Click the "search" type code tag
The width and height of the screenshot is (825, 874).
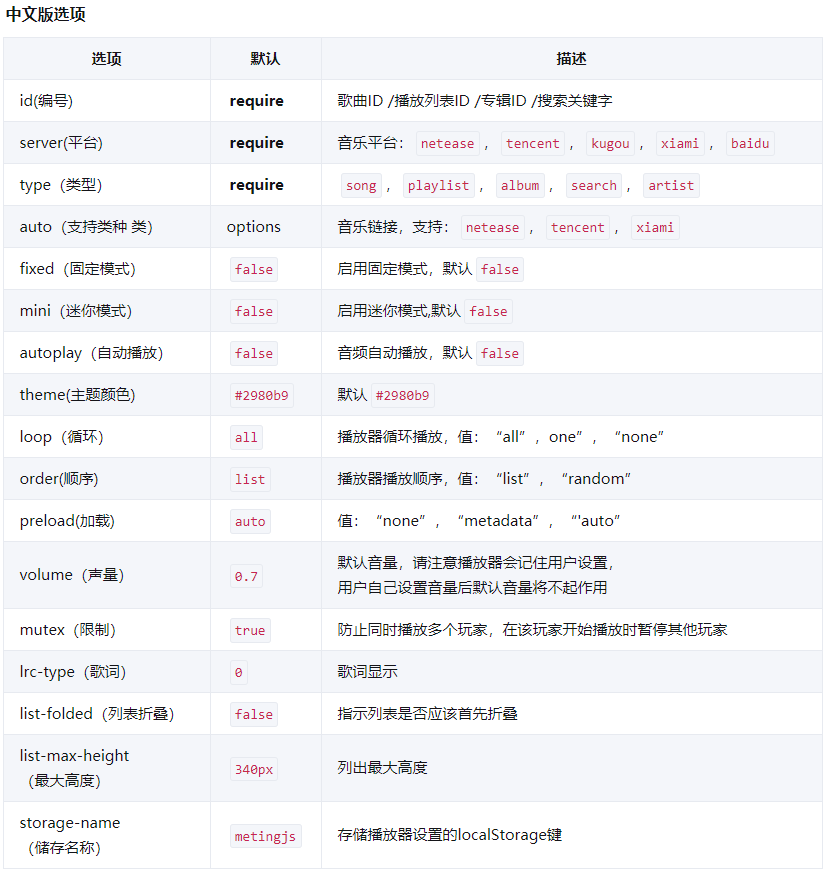click(594, 185)
